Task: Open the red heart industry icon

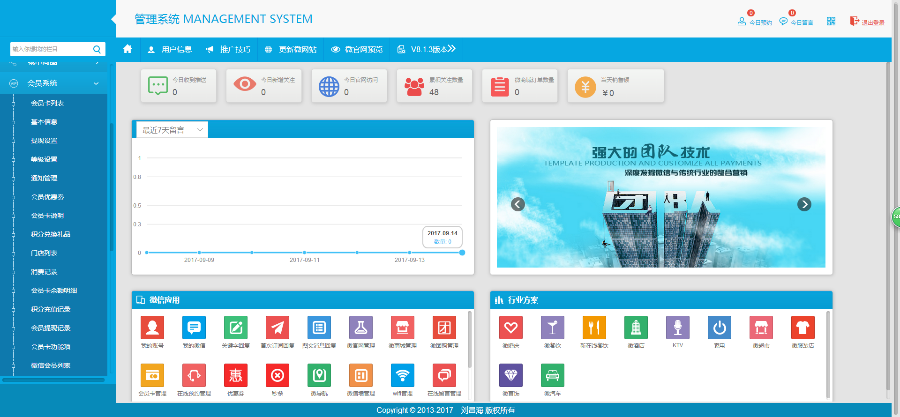Action: pos(511,328)
